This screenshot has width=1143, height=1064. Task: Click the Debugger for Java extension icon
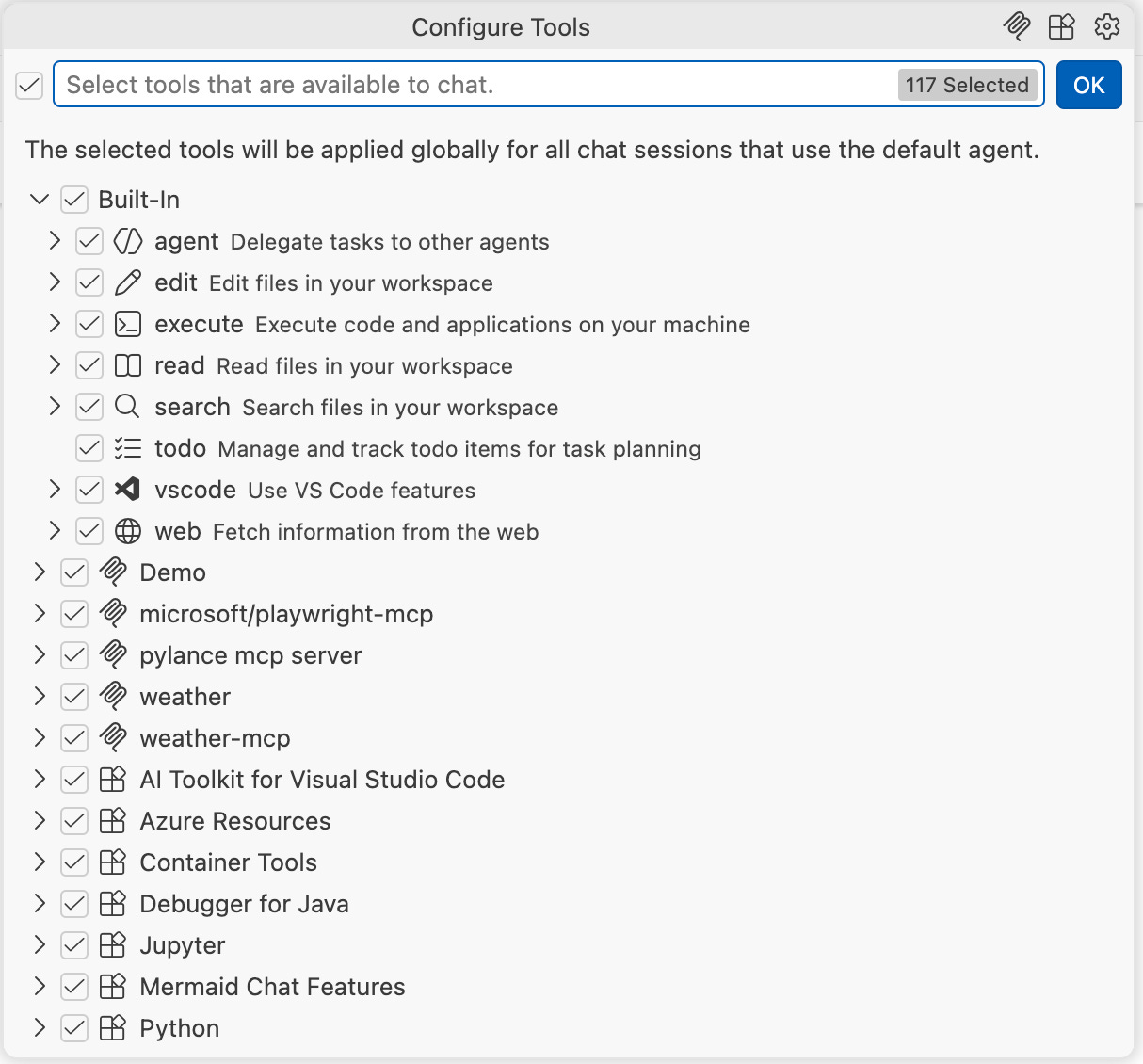click(113, 904)
